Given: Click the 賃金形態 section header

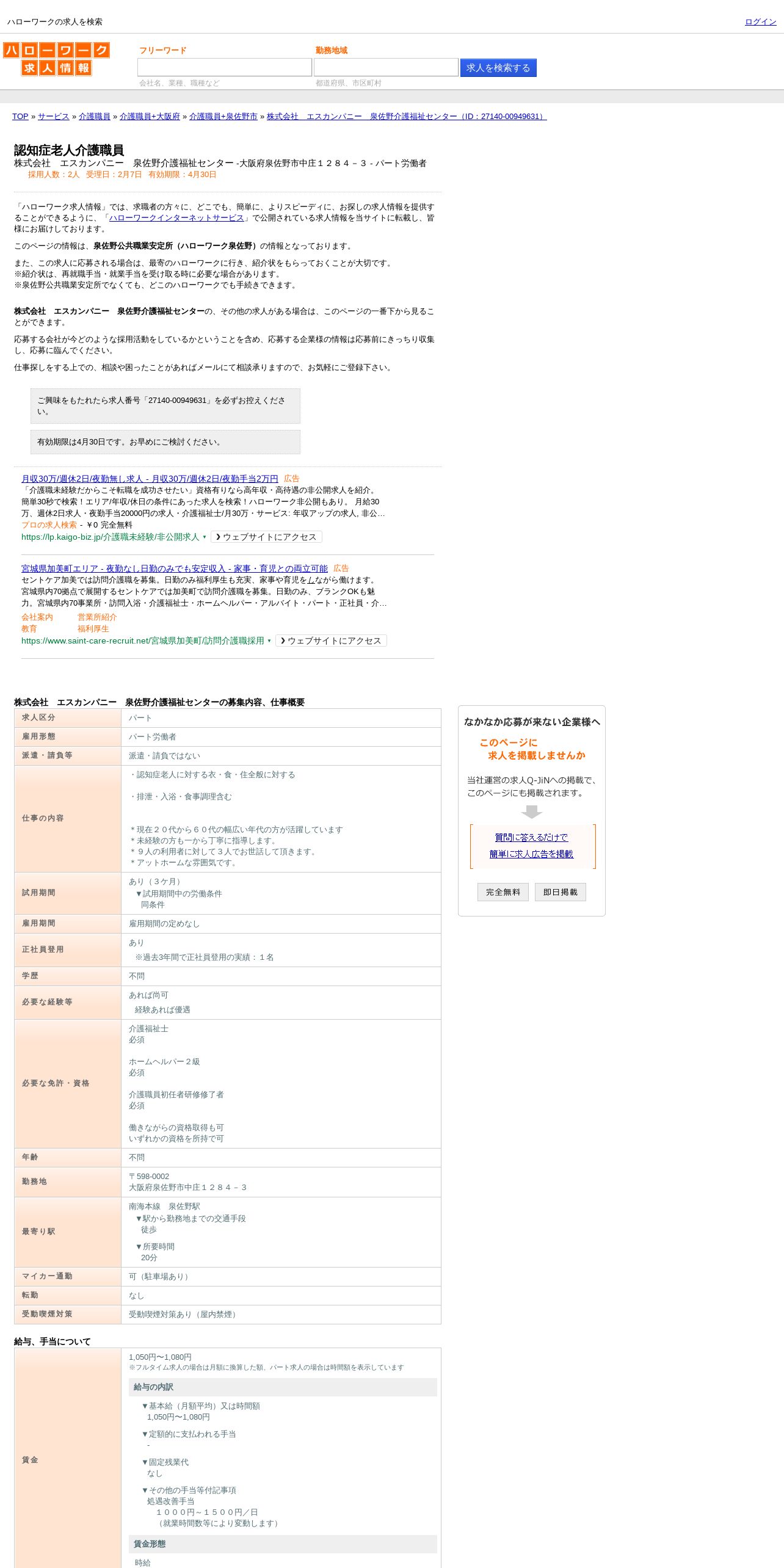Looking at the screenshot, I should (283, 1544).
